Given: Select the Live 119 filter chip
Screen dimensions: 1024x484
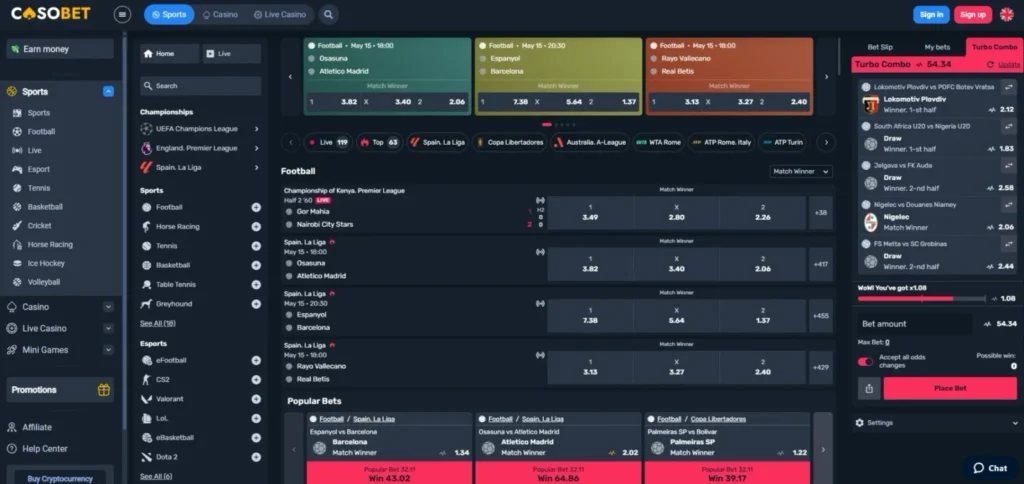Looking at the screenshot, I should (328, 142).
